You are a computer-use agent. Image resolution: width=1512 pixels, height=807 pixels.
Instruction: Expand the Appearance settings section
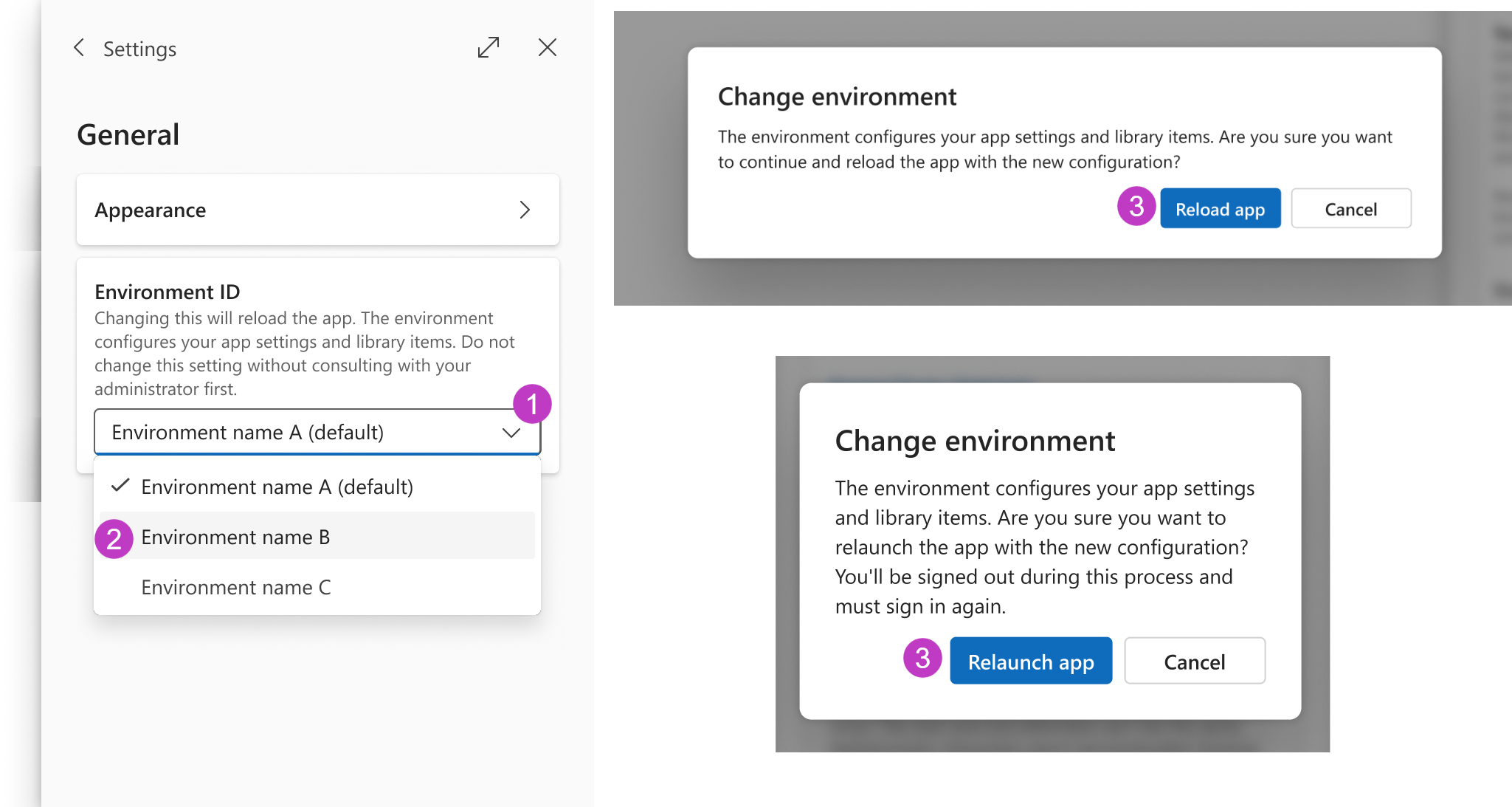(x=317, y=210)
